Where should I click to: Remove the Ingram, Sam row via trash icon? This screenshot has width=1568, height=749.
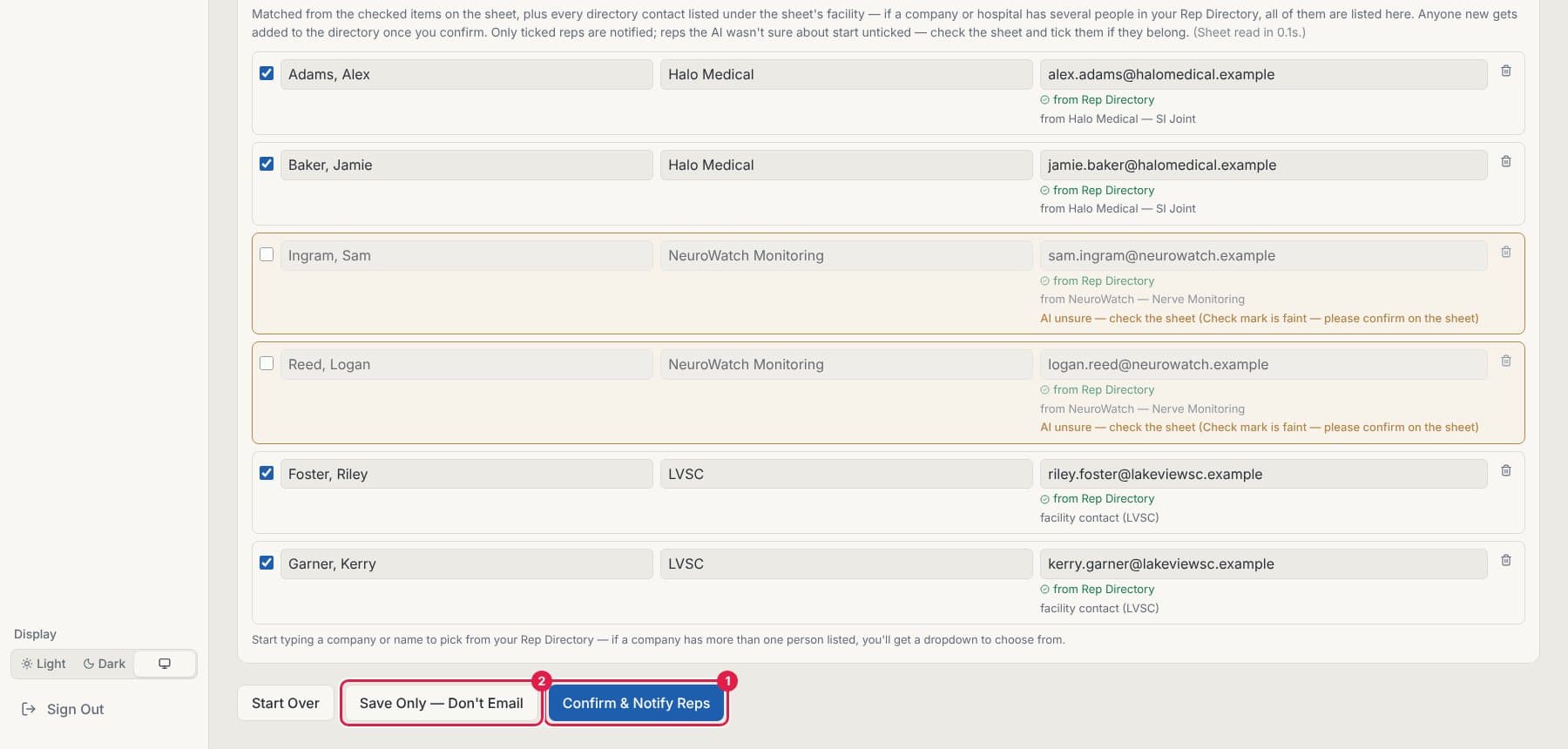point(1506,253)
